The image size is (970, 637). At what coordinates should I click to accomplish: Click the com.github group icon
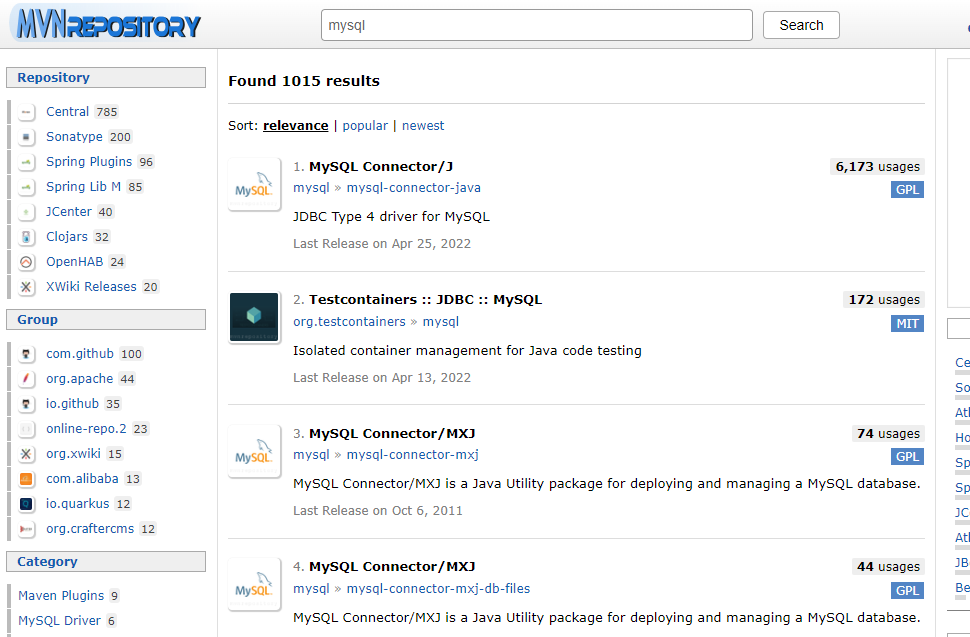pyautogui.click(x=26, y=354)
